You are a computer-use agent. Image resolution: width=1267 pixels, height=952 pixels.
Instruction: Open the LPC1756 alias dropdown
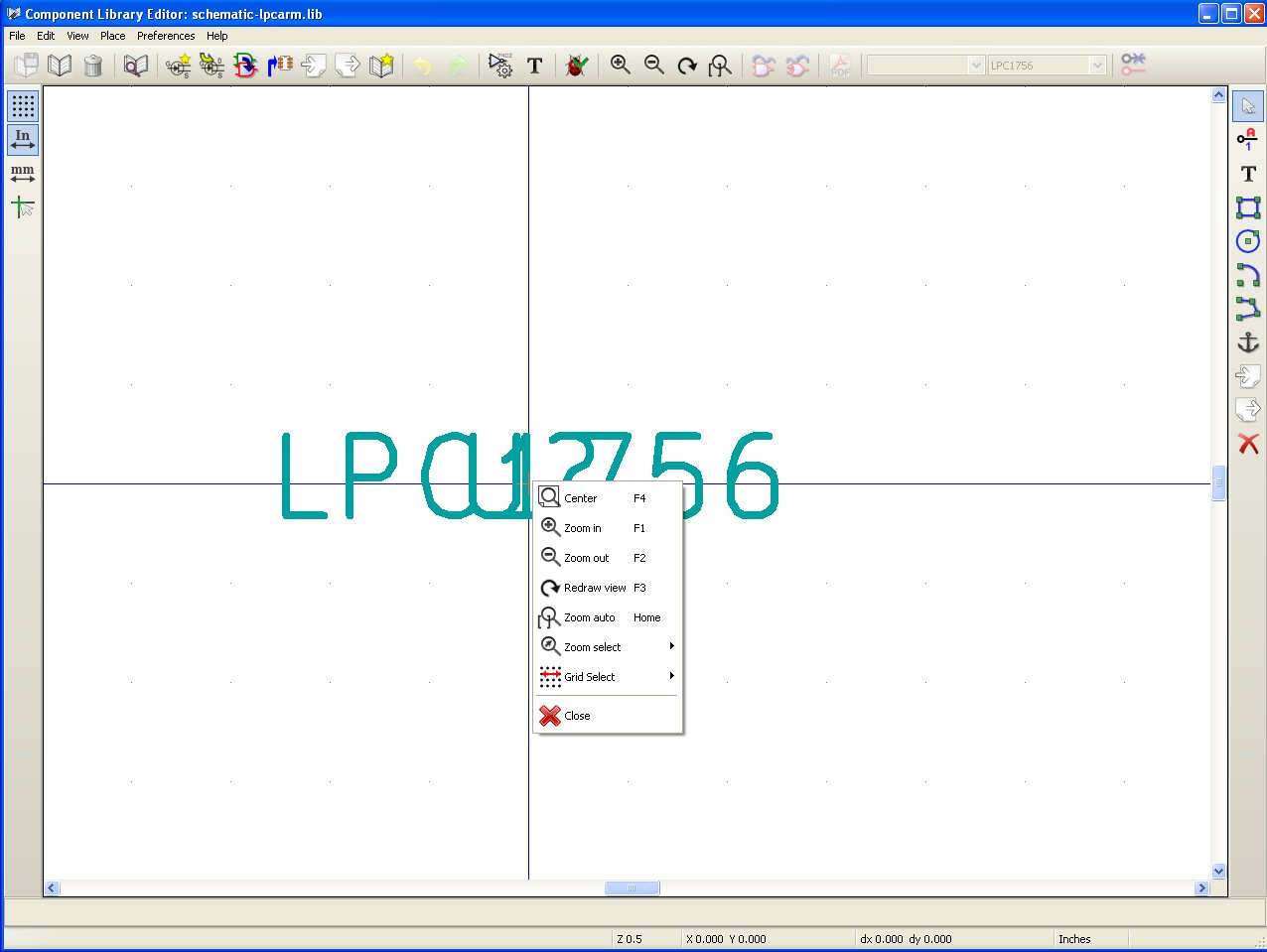coord(1097,66)
